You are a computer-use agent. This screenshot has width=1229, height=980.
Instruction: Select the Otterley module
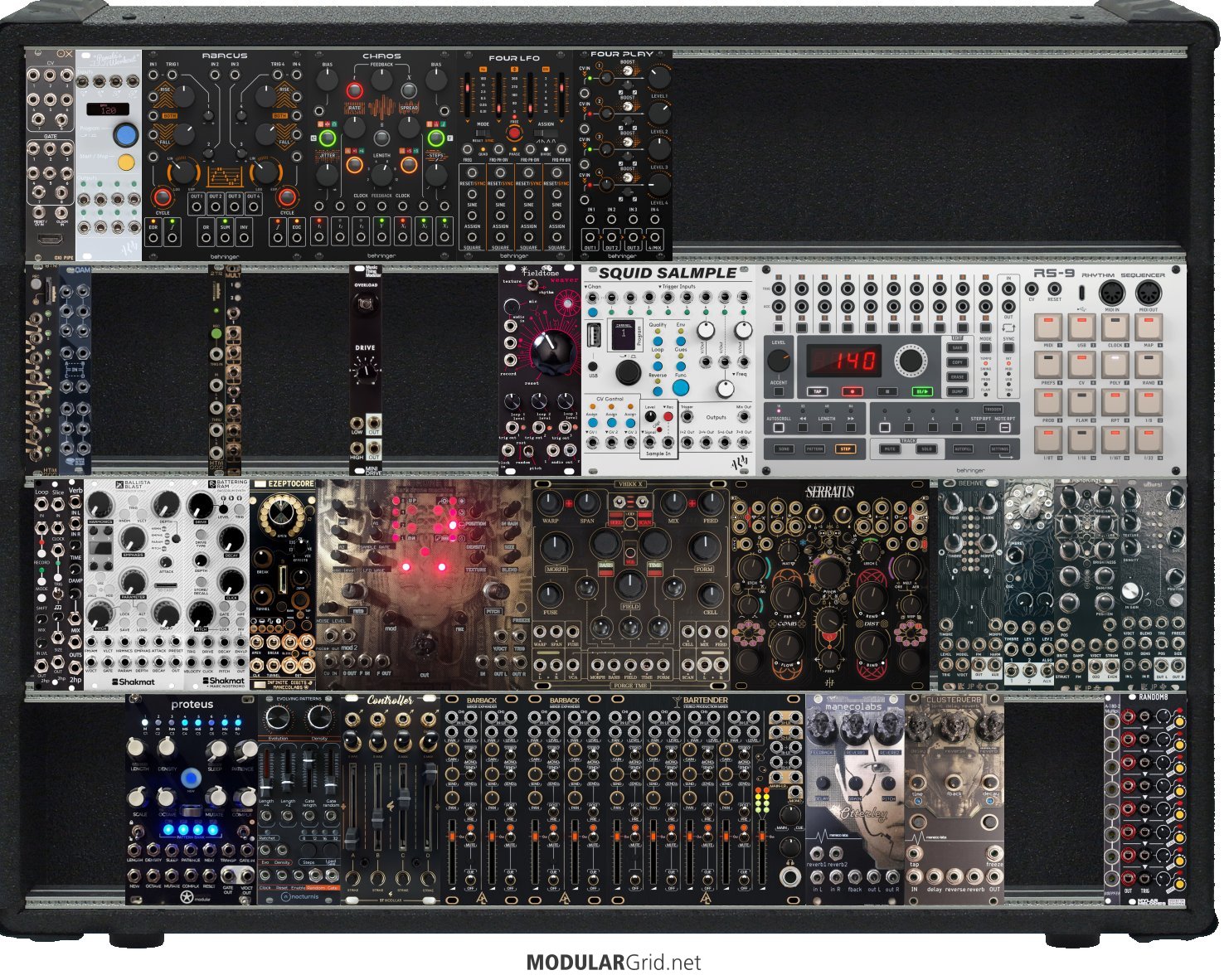[x=855, y=800]
